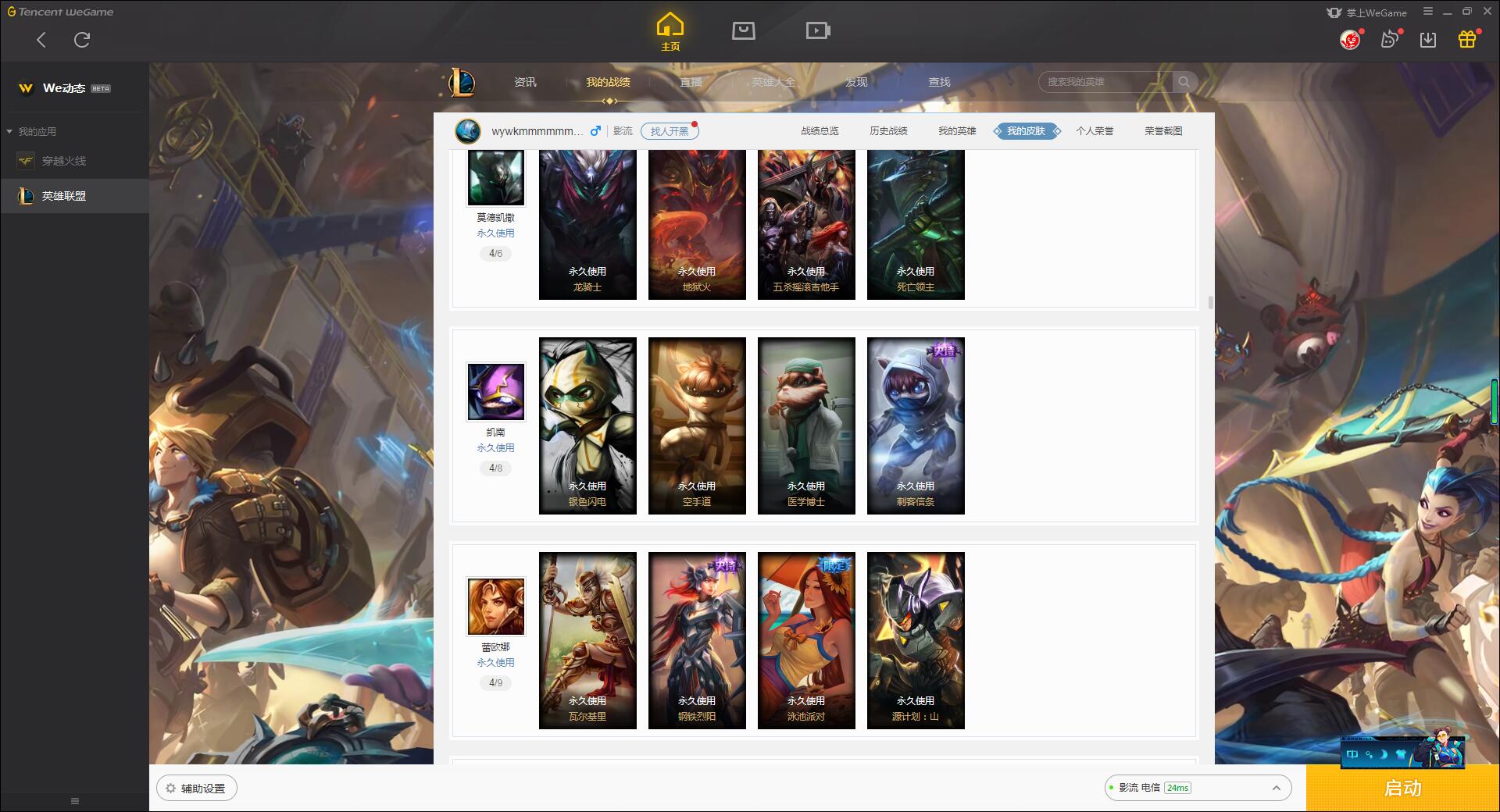Refresh the page with reload icon

click(x=82, y=40)
